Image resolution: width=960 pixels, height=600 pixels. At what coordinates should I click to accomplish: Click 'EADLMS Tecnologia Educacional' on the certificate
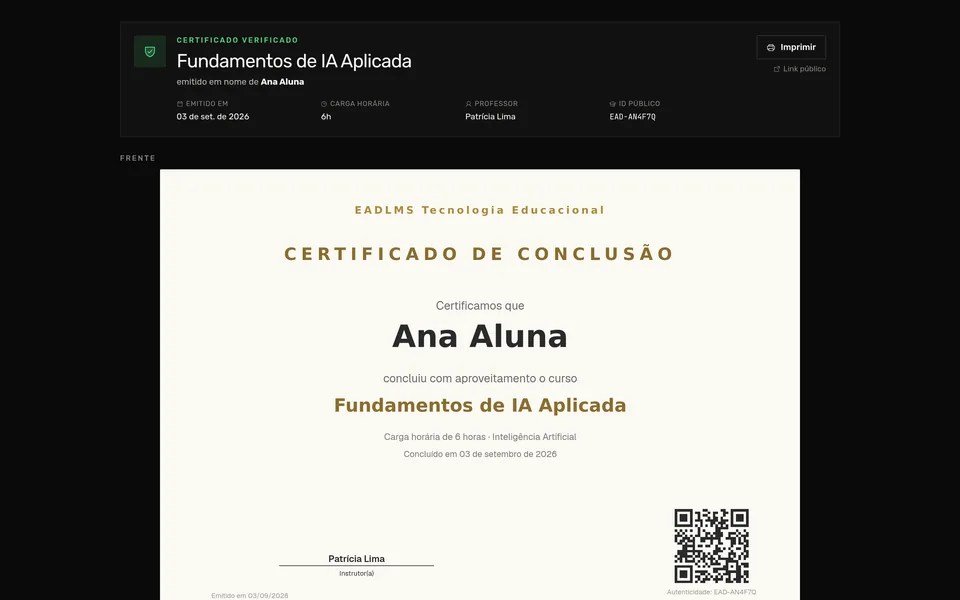[480, 210]
